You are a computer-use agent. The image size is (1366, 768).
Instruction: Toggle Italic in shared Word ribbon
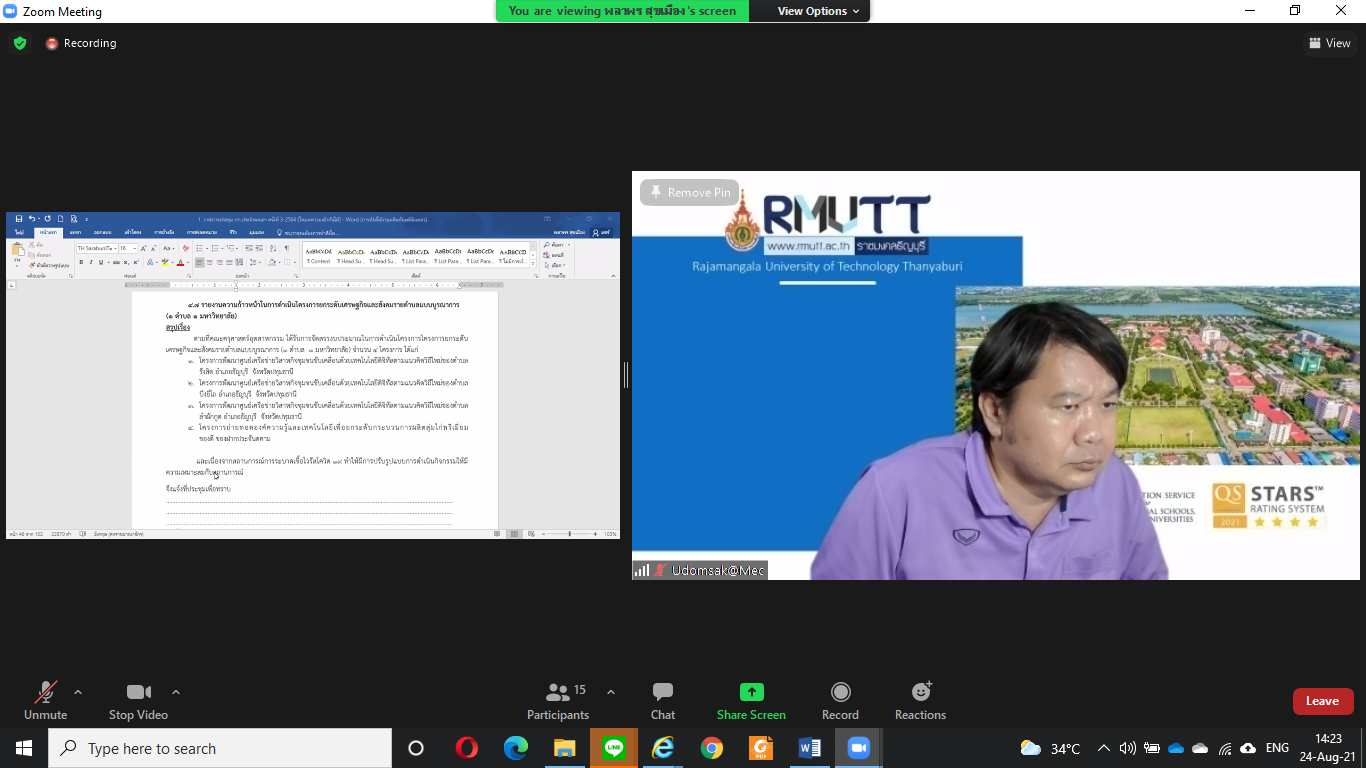pyautogui.click(x=91, y=262)
